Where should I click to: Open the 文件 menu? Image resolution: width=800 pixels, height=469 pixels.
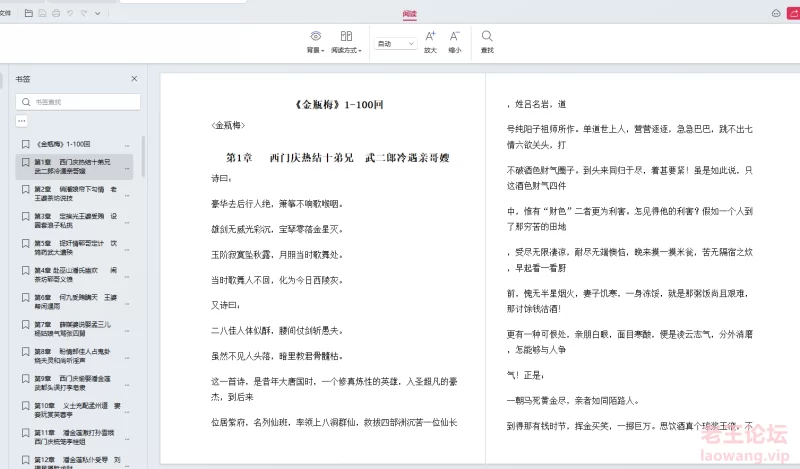click(x=5, y=13)
